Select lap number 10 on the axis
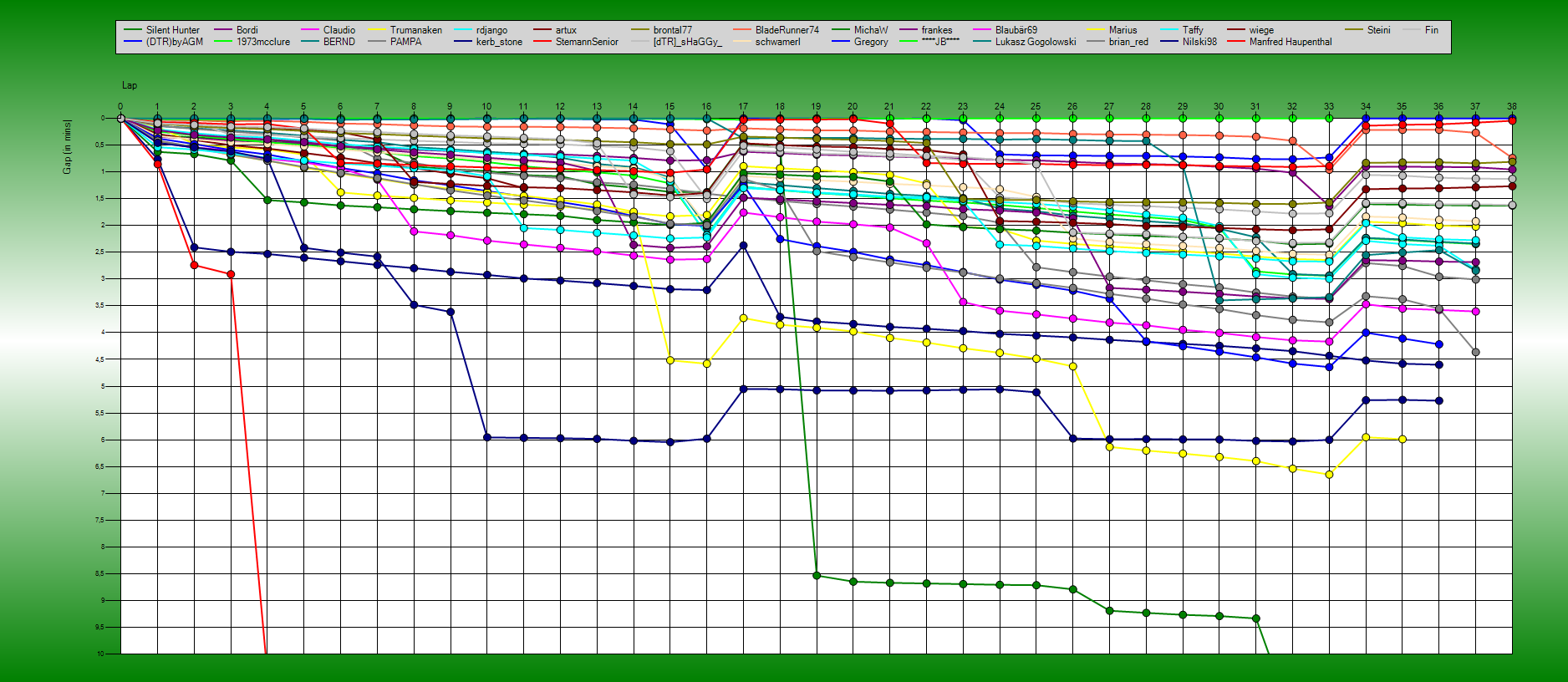This screenshot has height=682, width=1568. click(486, 107)
